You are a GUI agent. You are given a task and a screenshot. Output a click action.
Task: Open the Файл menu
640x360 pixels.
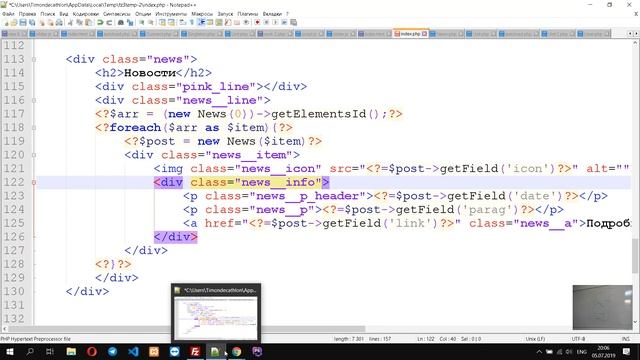(x=8, y=14)
